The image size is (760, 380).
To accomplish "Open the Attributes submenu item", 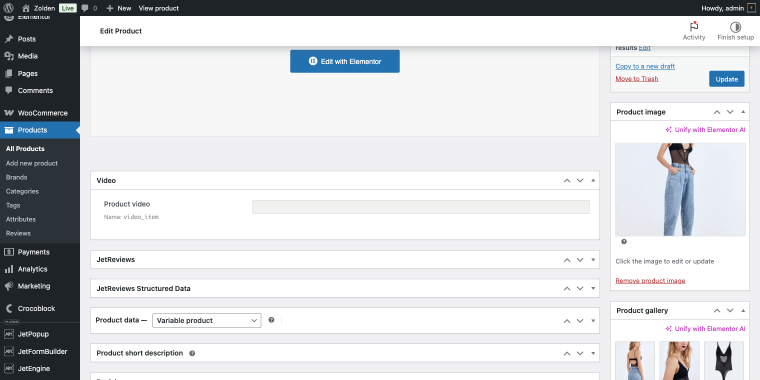I will (x=21, y=220).
